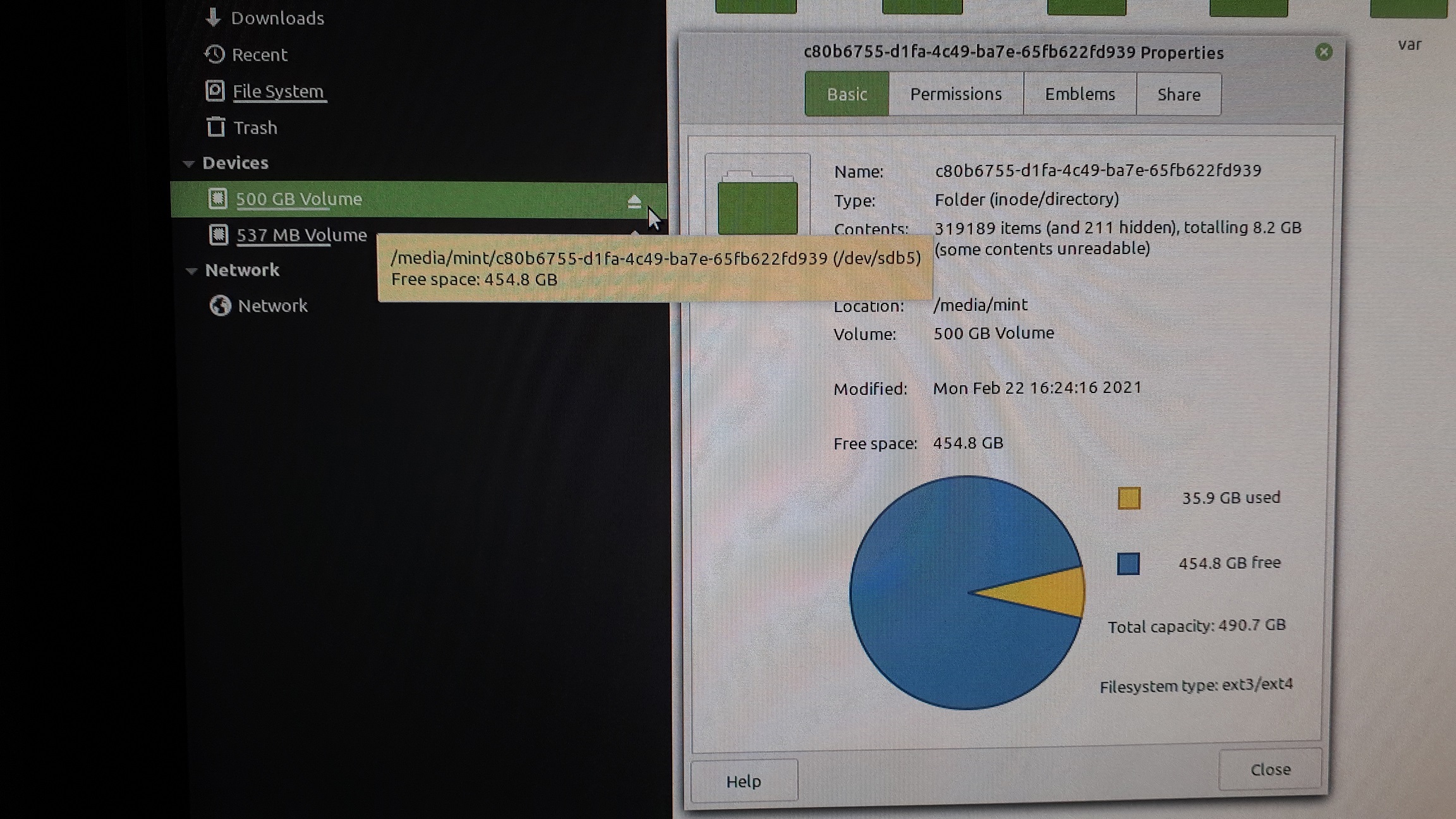Close Properties dialog with green X

(x=1323, y=52)
